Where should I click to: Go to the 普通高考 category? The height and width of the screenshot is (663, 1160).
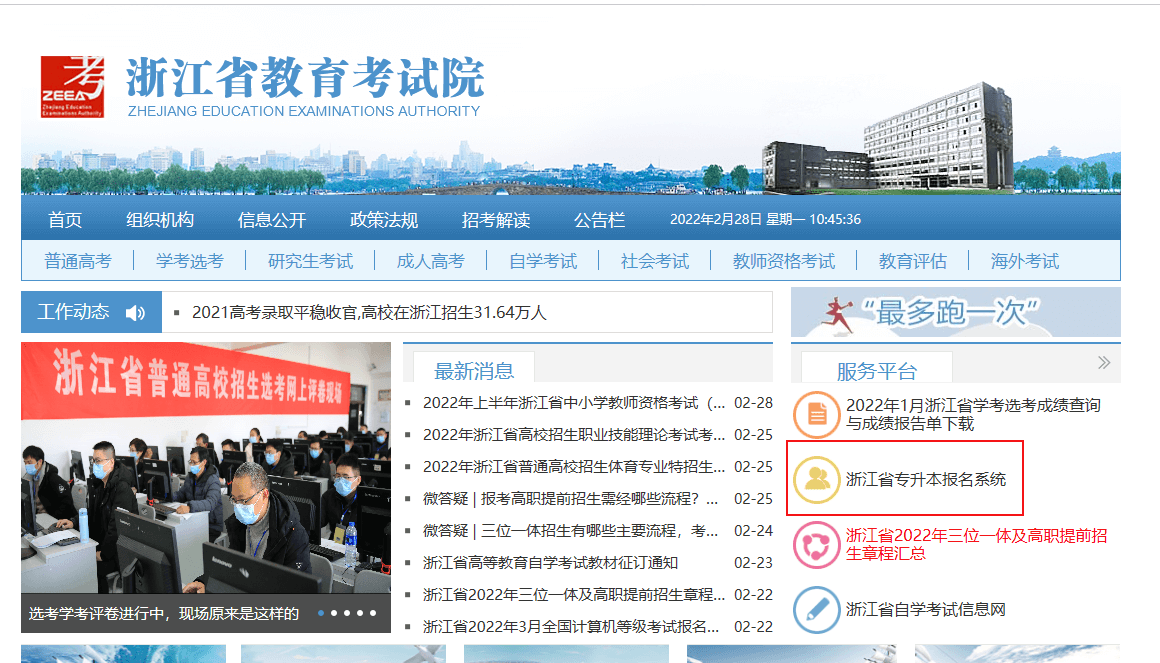(x=78, y=261)
